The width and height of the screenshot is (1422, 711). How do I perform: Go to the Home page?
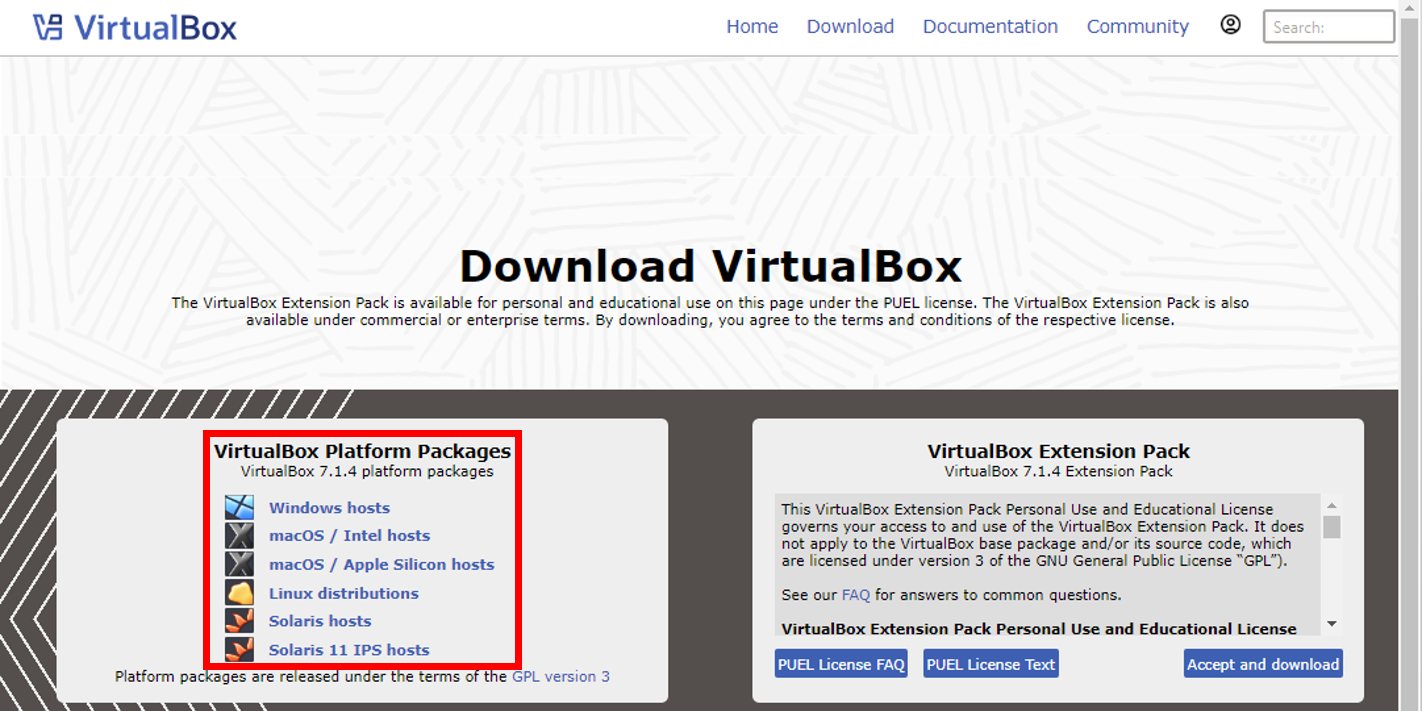coord(752,26)
